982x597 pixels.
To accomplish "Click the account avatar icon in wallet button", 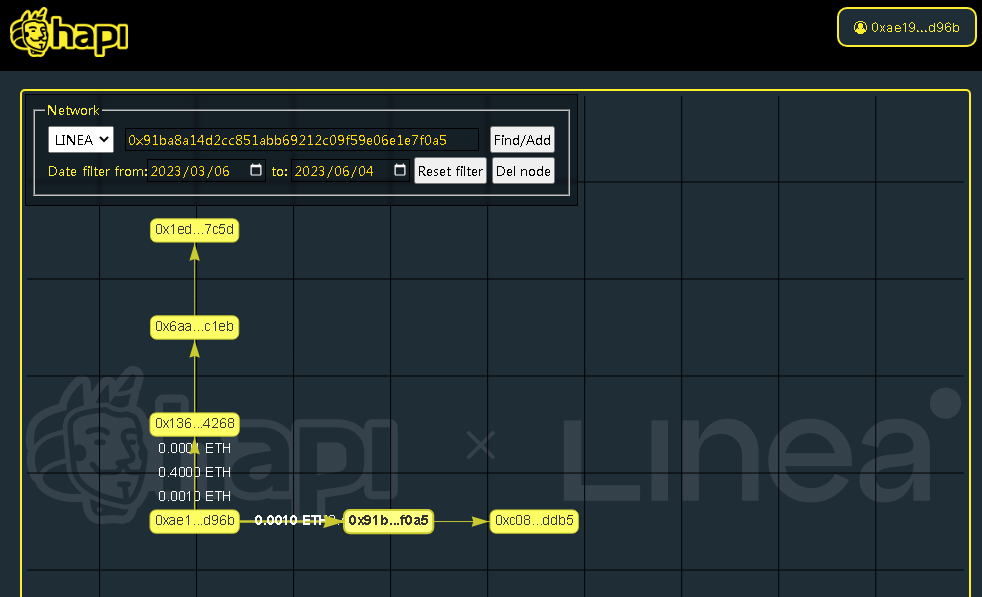I will tap(860, 28).
